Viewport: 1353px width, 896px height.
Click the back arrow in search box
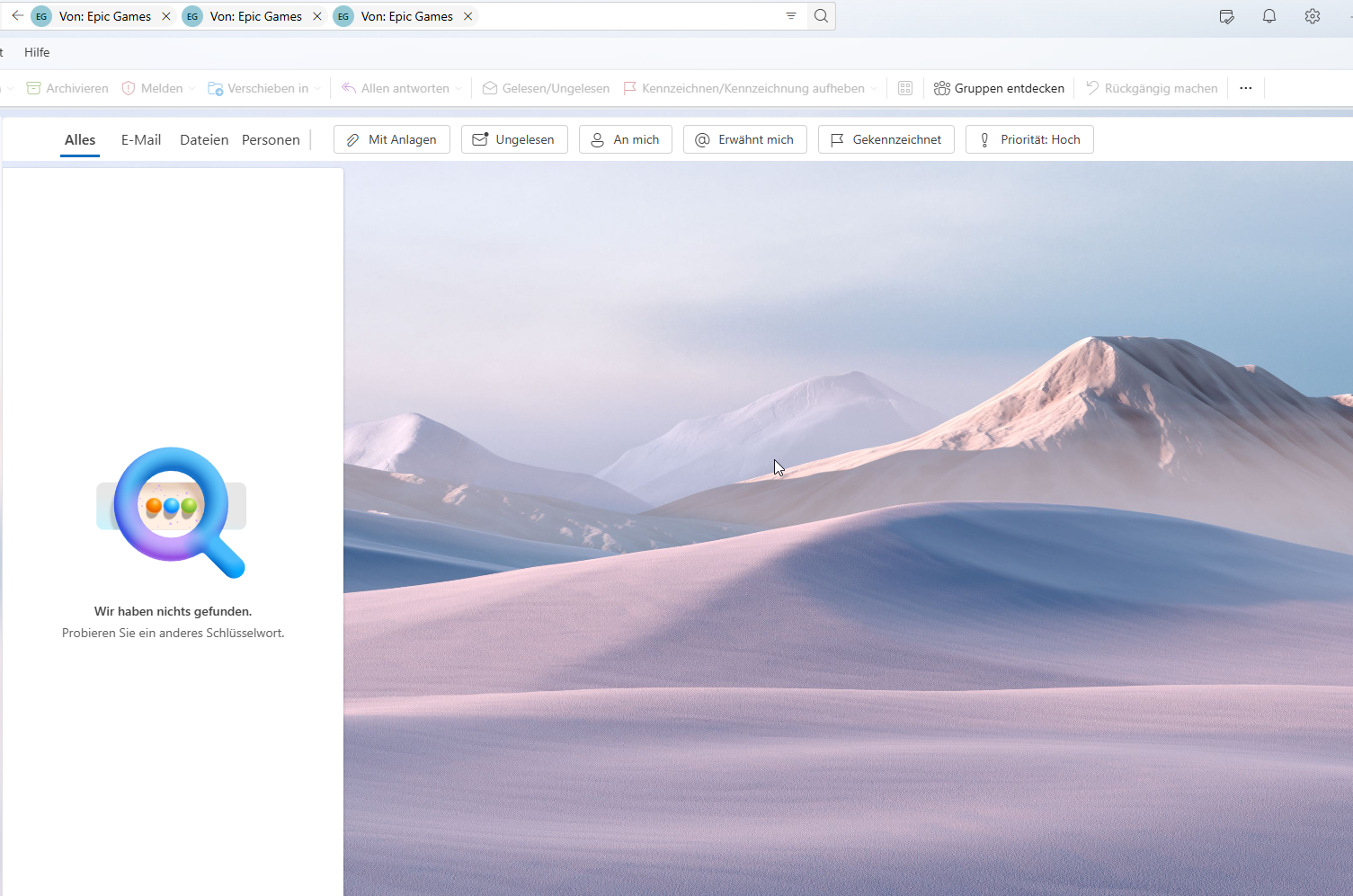point(17,16)
